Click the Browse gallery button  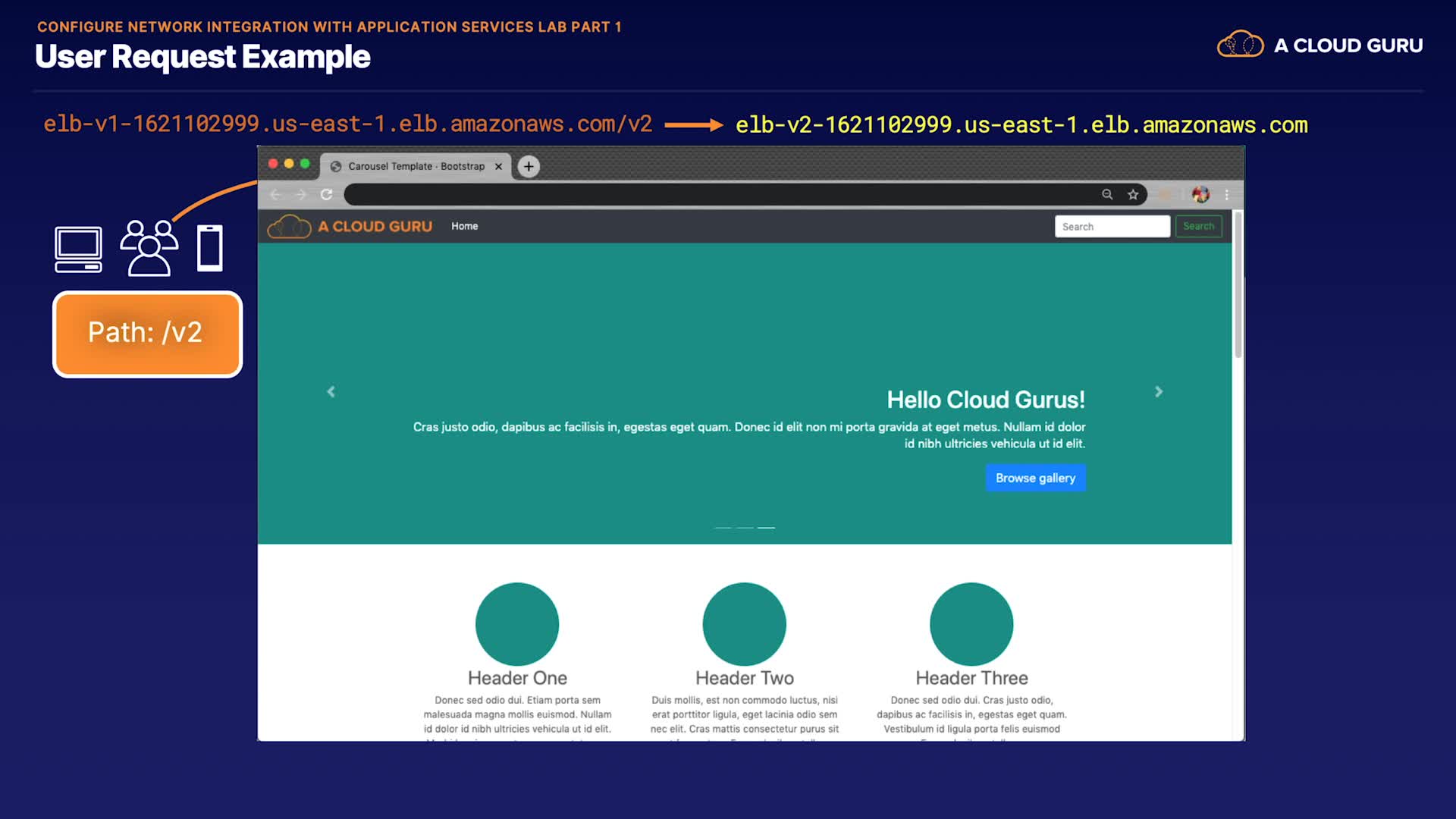click(1035, 478)
